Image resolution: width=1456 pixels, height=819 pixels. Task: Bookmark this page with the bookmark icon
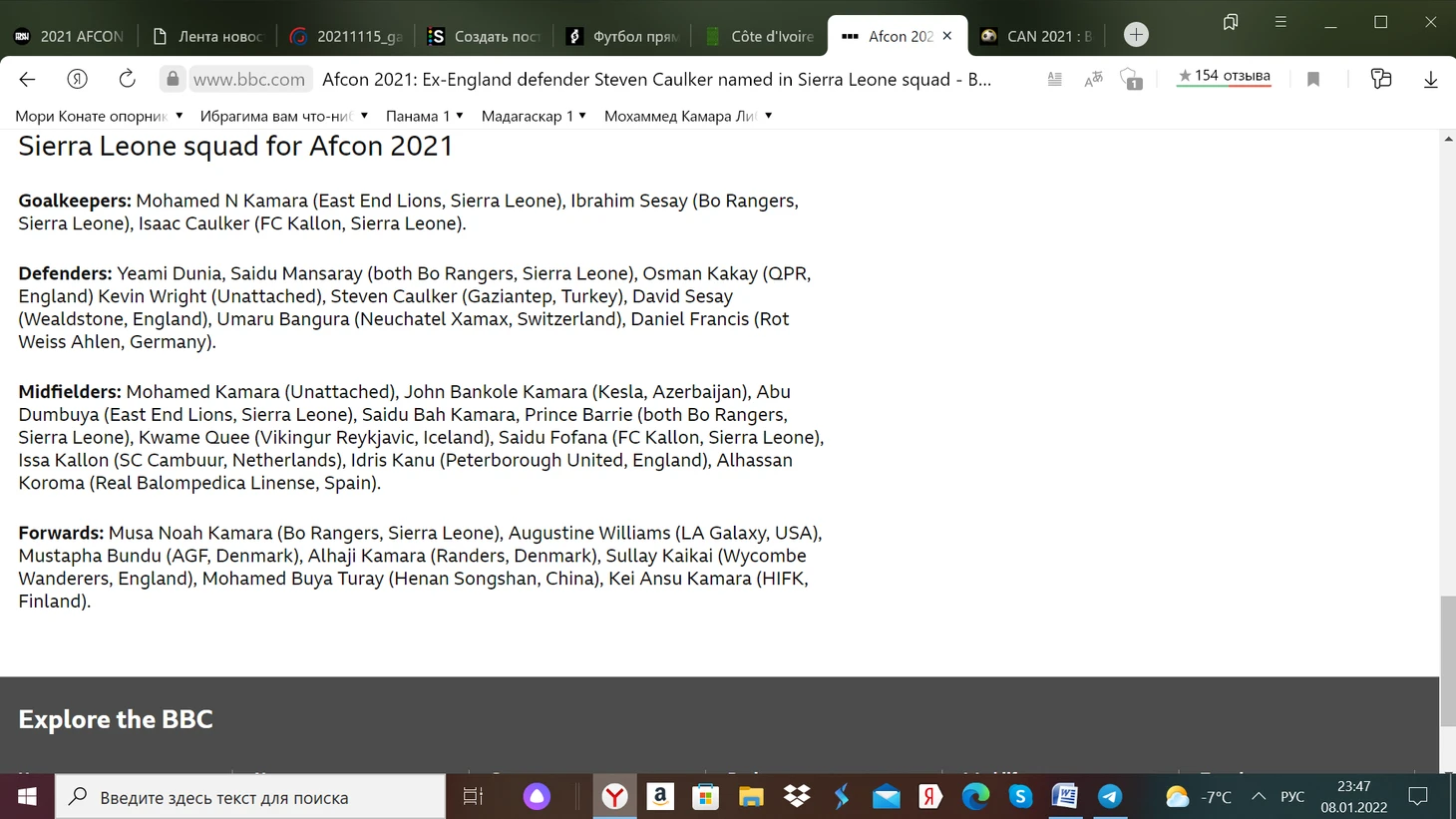click(1313, 79)
